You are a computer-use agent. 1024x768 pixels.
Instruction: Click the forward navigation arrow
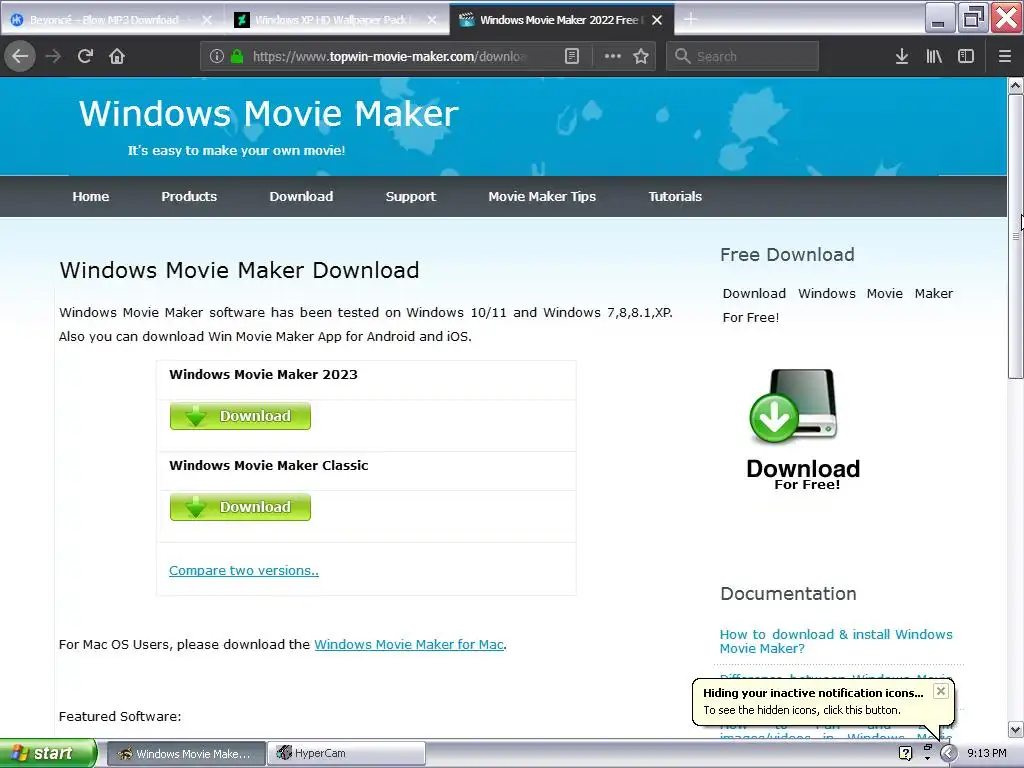pyautogui.click(x=53, y=56)
